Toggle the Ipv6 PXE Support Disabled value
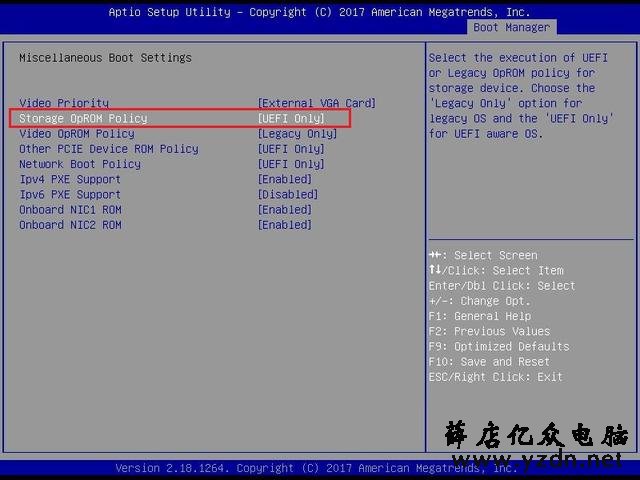This screenshot has width=640, height=480. (x=288, y=194)
